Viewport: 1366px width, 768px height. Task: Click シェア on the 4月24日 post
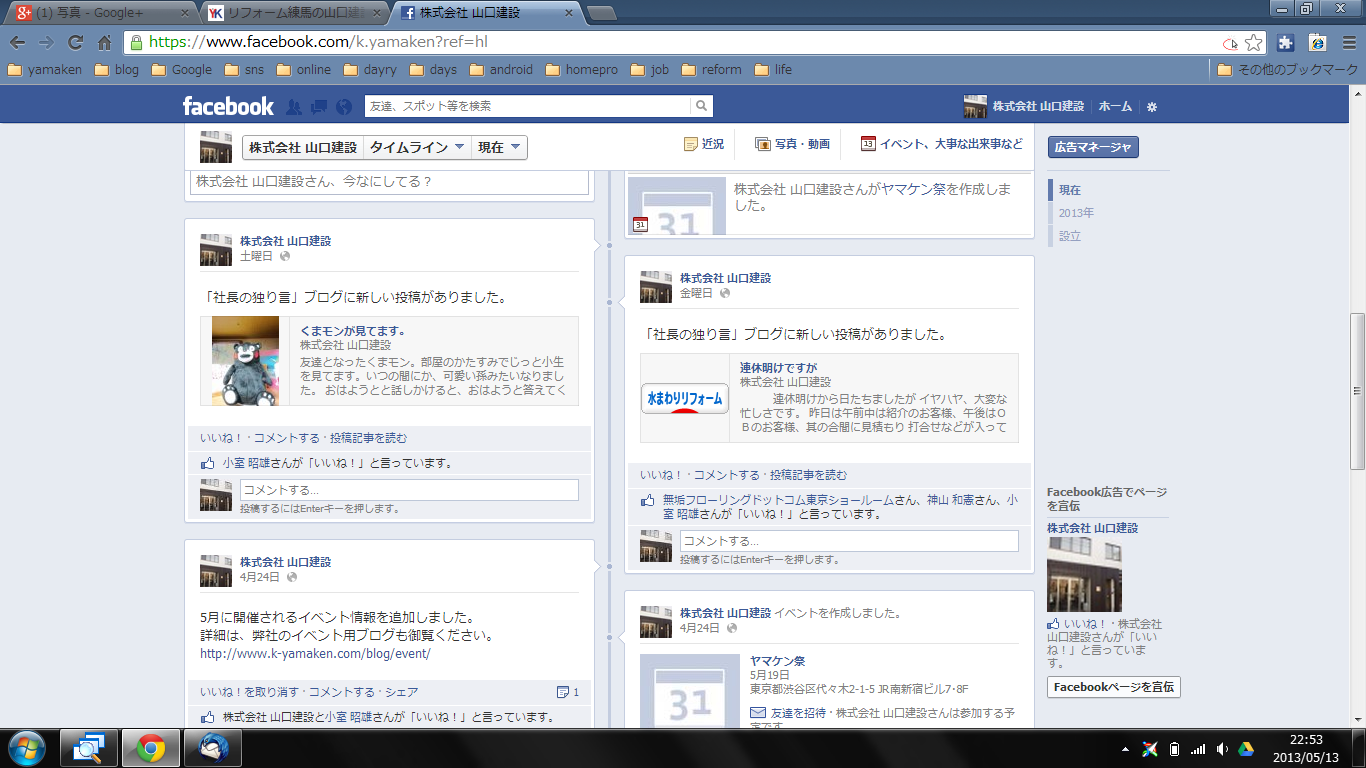point(401,692)
